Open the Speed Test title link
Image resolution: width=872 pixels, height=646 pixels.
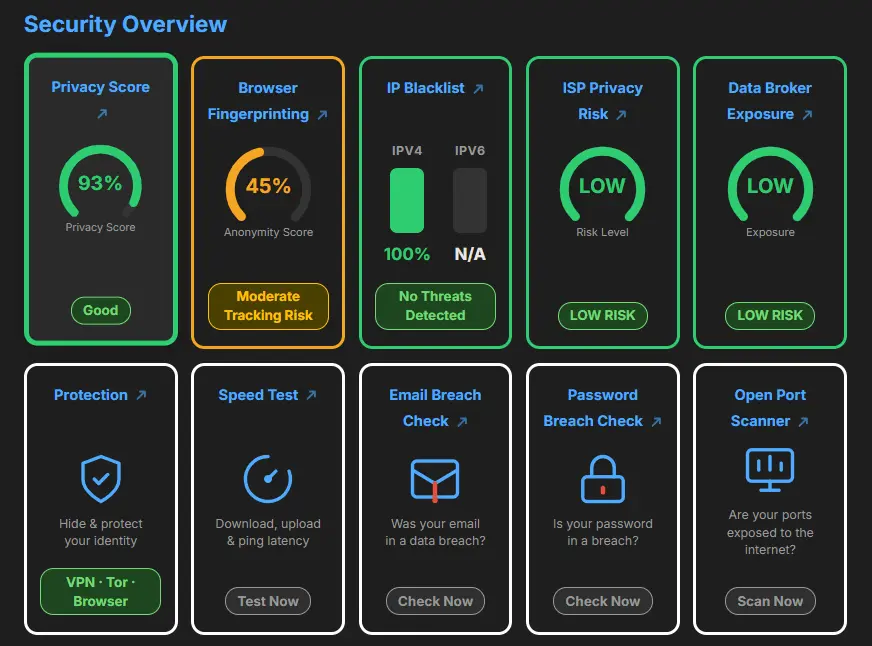(258, 395)
